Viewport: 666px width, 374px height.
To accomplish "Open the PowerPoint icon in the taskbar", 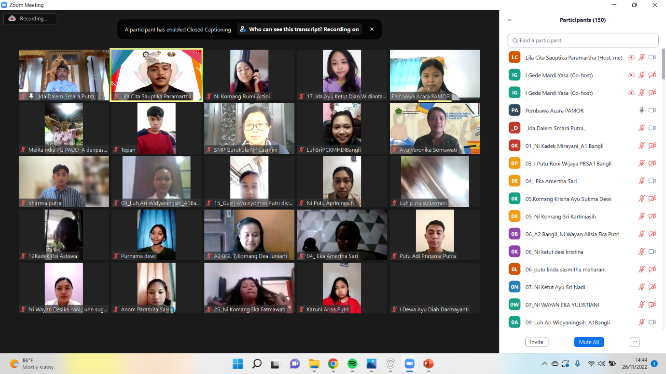I will click(428, 364).
